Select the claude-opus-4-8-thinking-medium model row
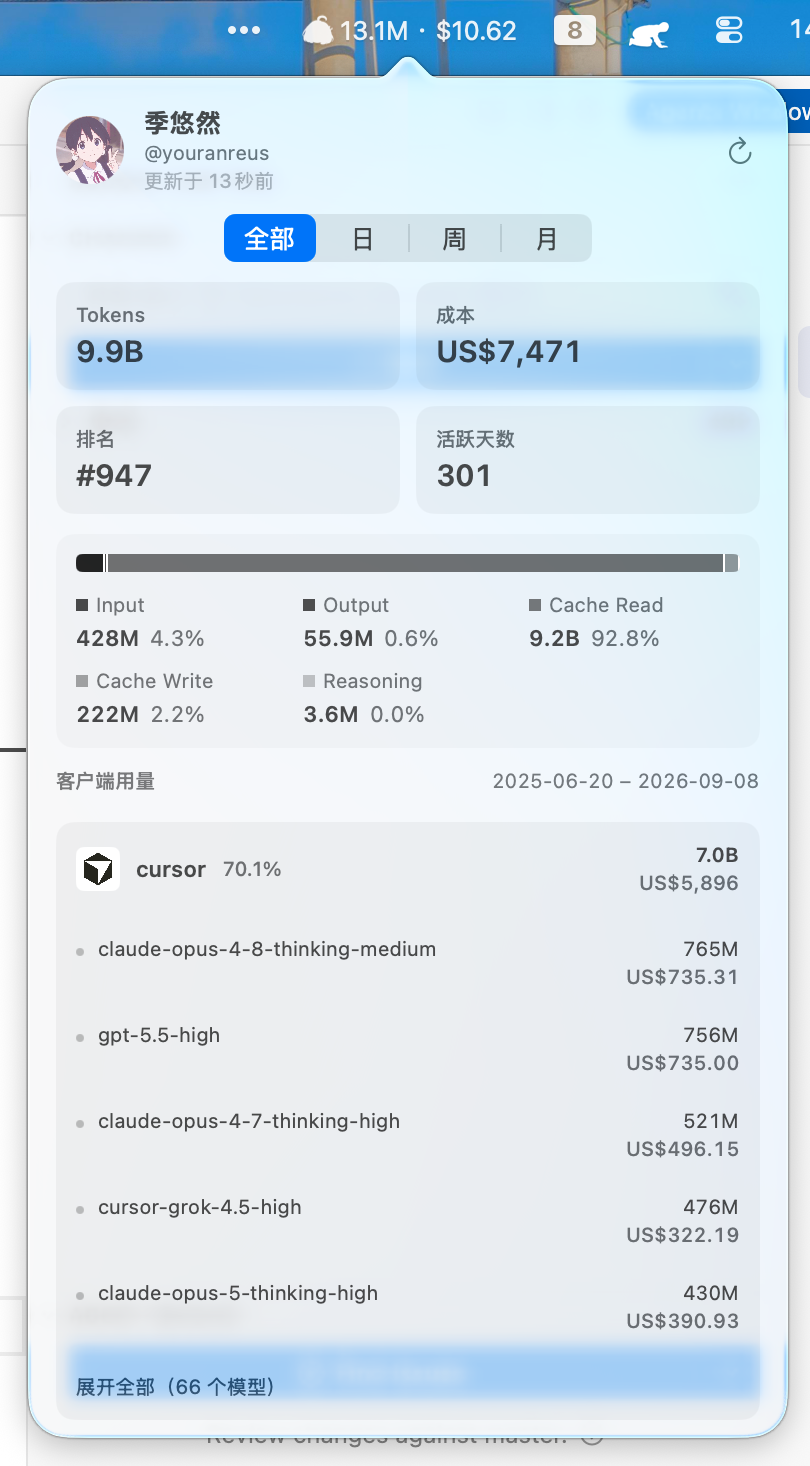 408,962
